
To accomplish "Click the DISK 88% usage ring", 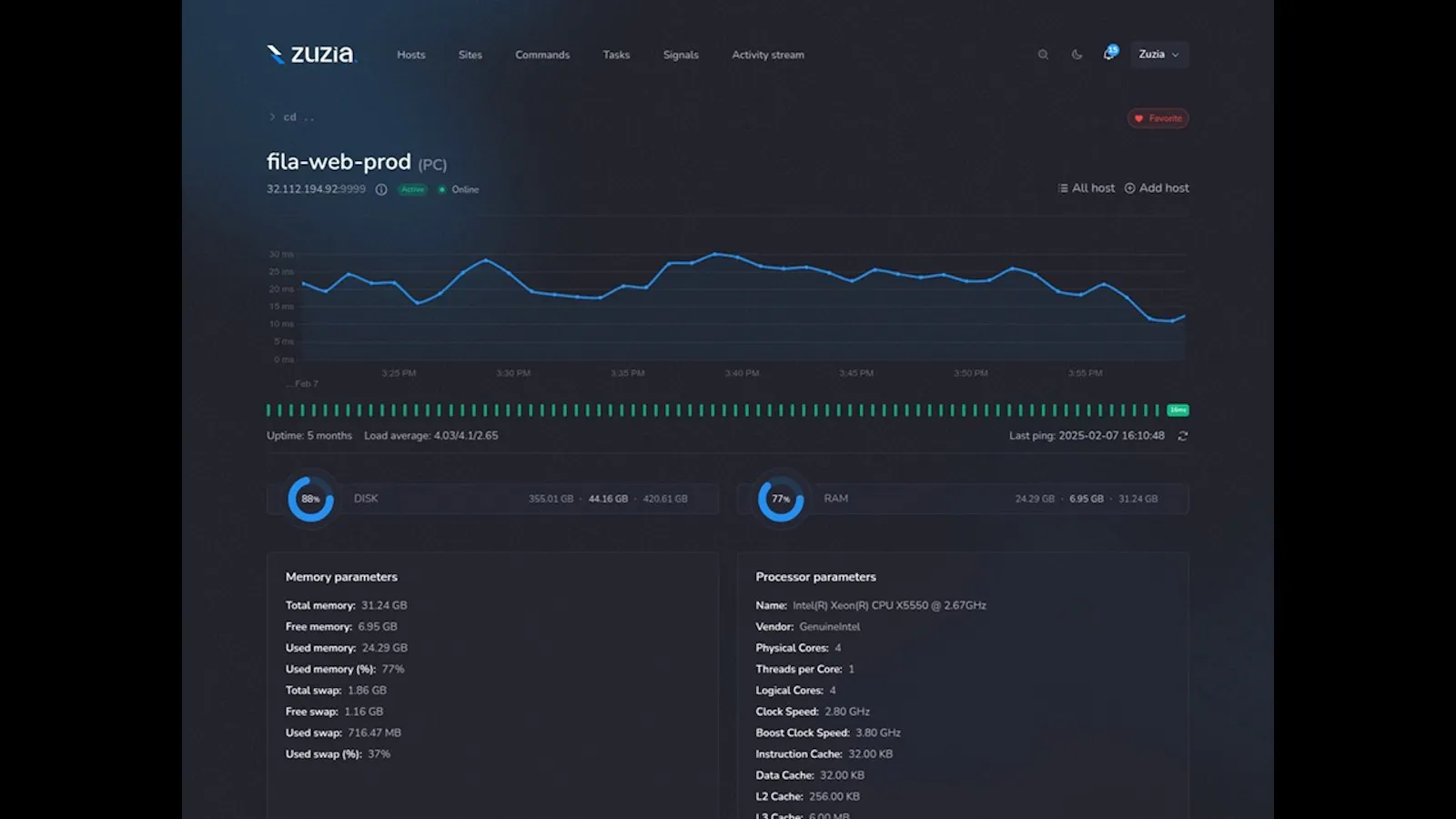I will point(310,499).
